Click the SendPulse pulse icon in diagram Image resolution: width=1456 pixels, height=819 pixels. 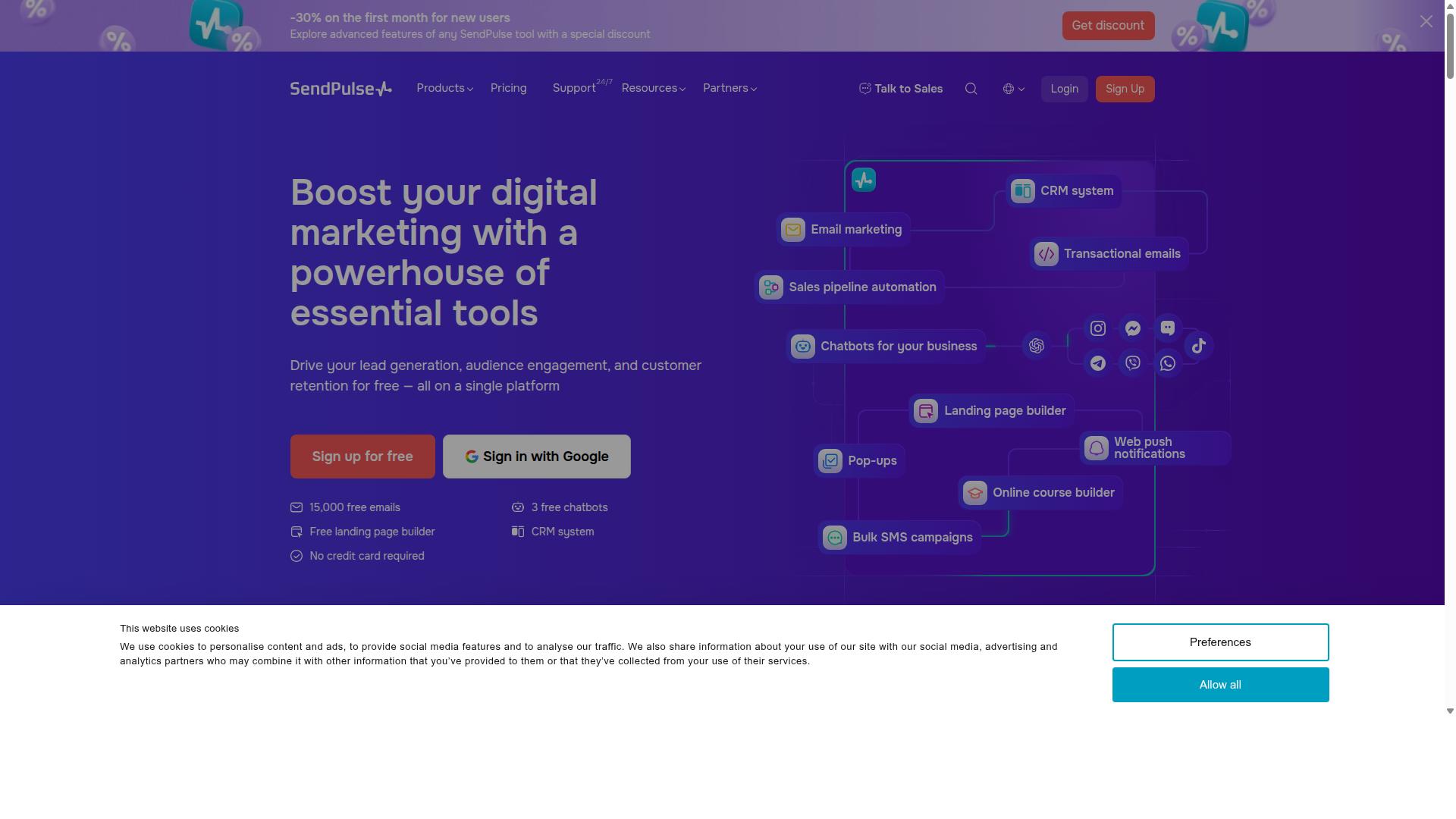[x=863, y=180]
